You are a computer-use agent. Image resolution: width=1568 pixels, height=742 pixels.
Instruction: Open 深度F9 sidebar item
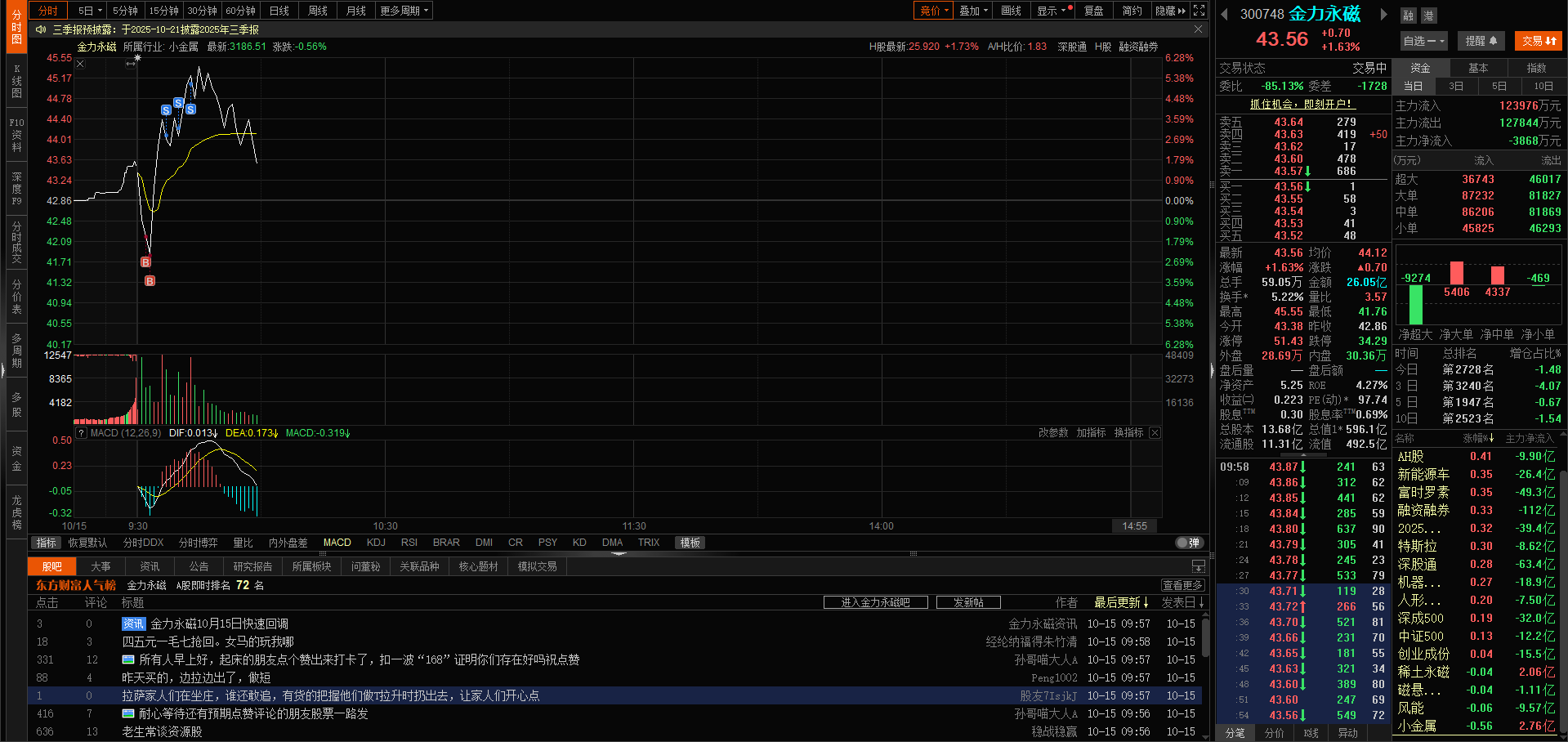point(16,188)
